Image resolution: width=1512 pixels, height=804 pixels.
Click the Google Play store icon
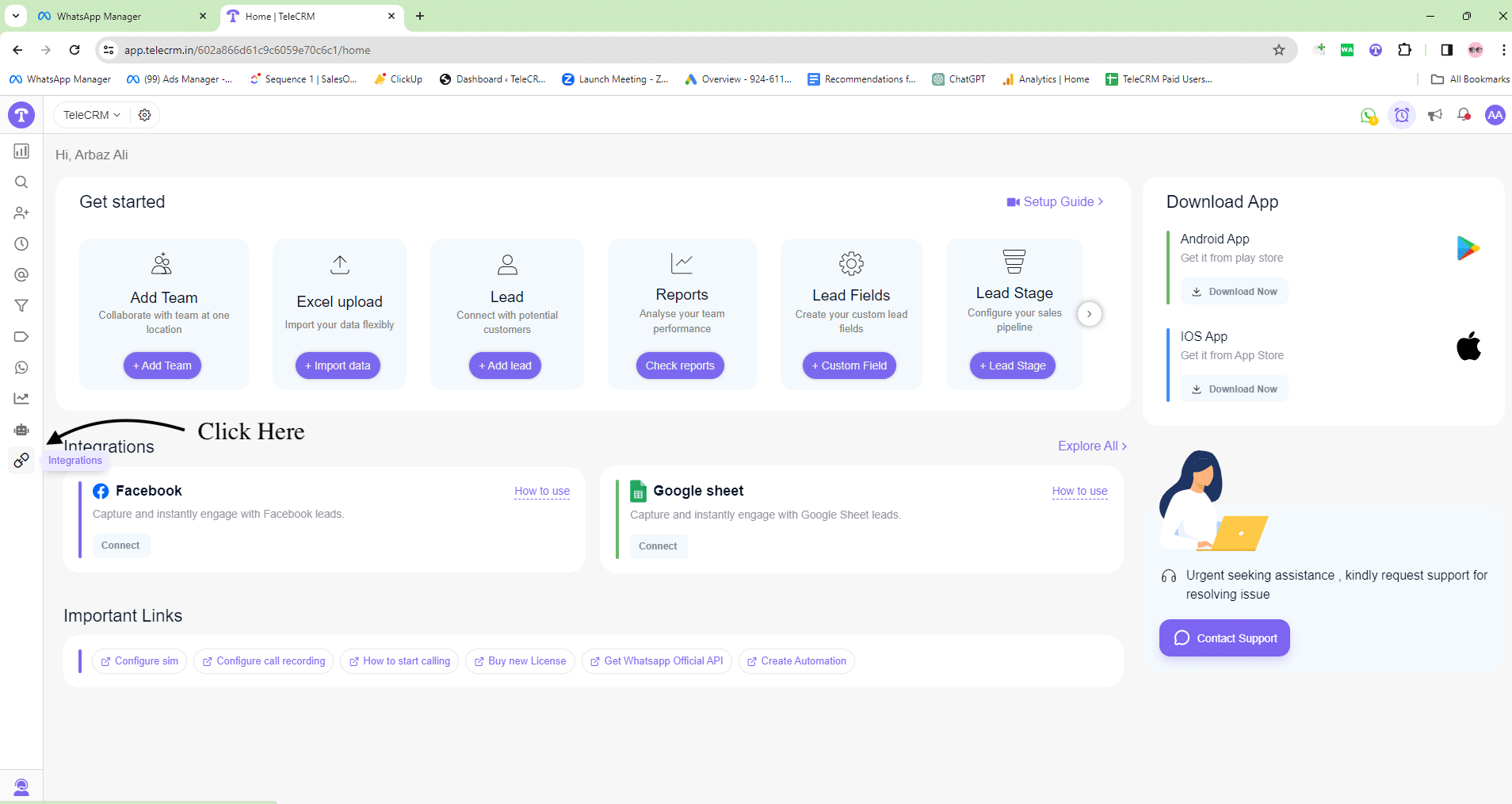[x=1468, y=248]
